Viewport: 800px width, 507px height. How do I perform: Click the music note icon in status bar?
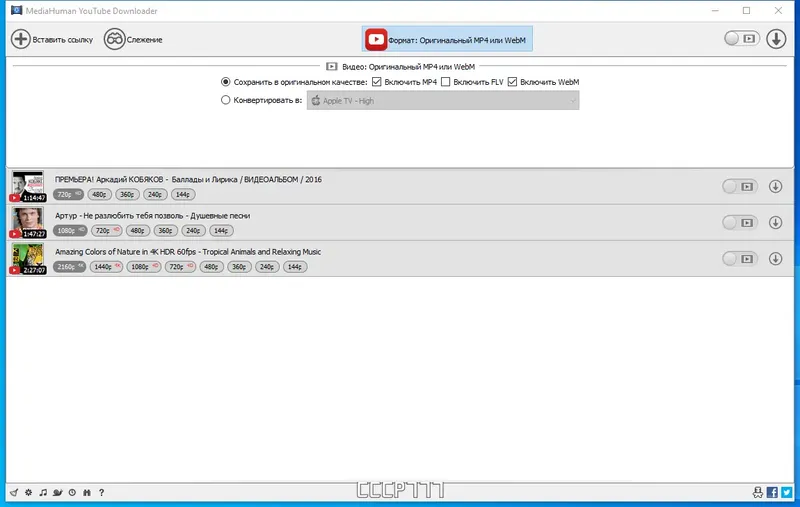coord(43,492)
